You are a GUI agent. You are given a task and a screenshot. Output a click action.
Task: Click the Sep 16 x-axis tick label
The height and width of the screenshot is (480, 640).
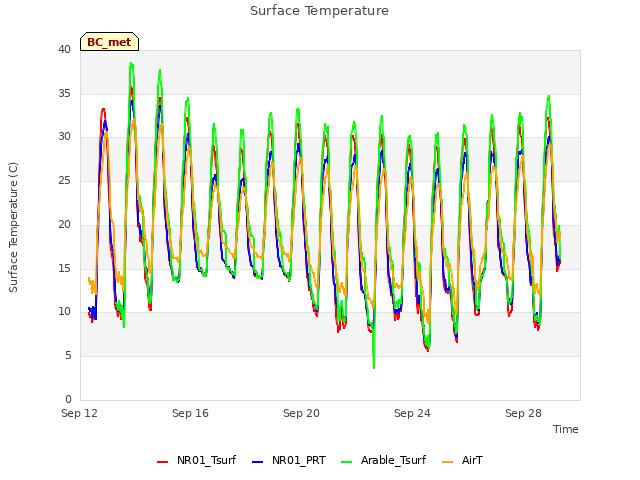click(190, 413)
